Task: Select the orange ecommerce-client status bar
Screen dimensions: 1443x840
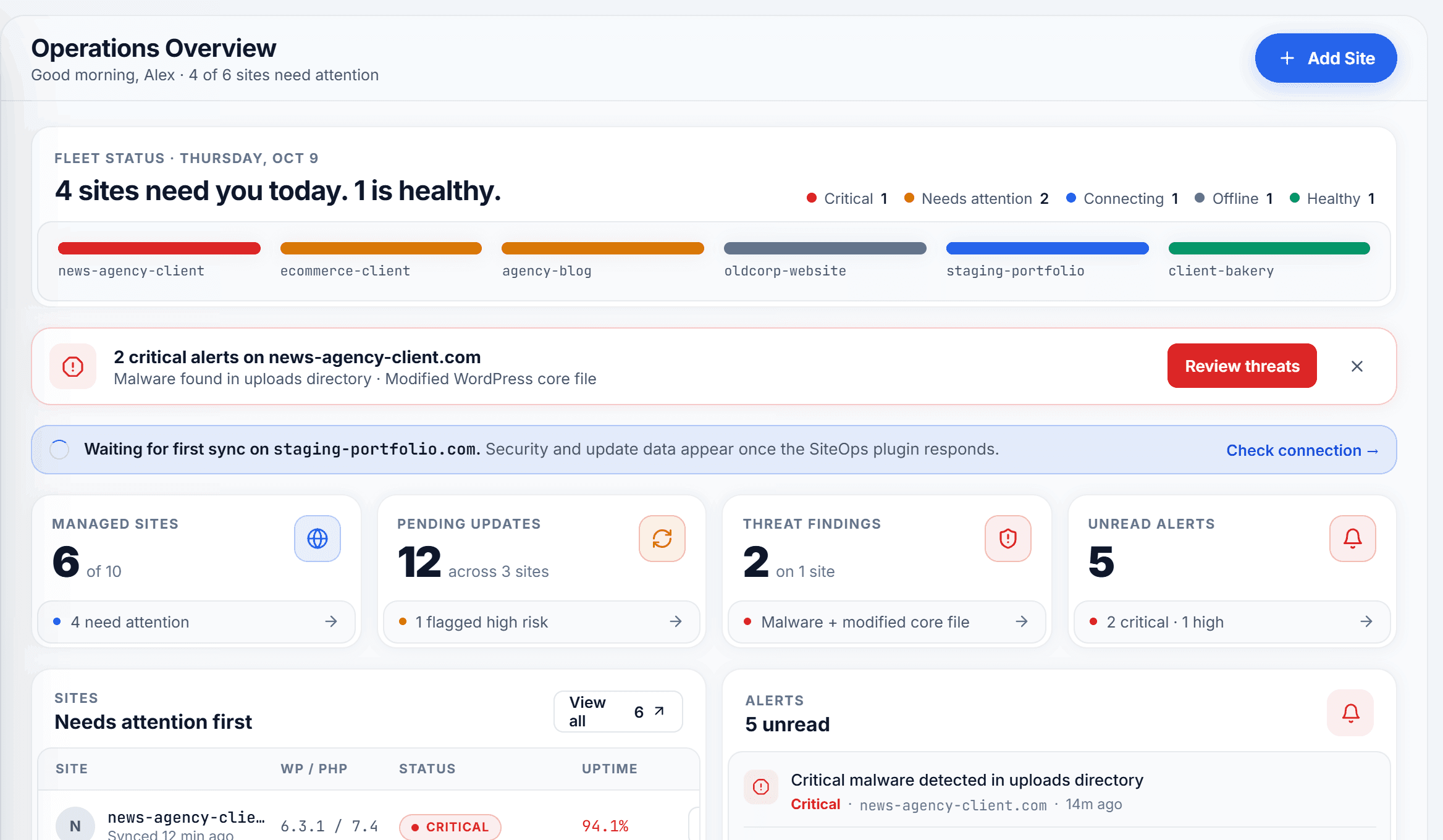Action: coord(381,248)
